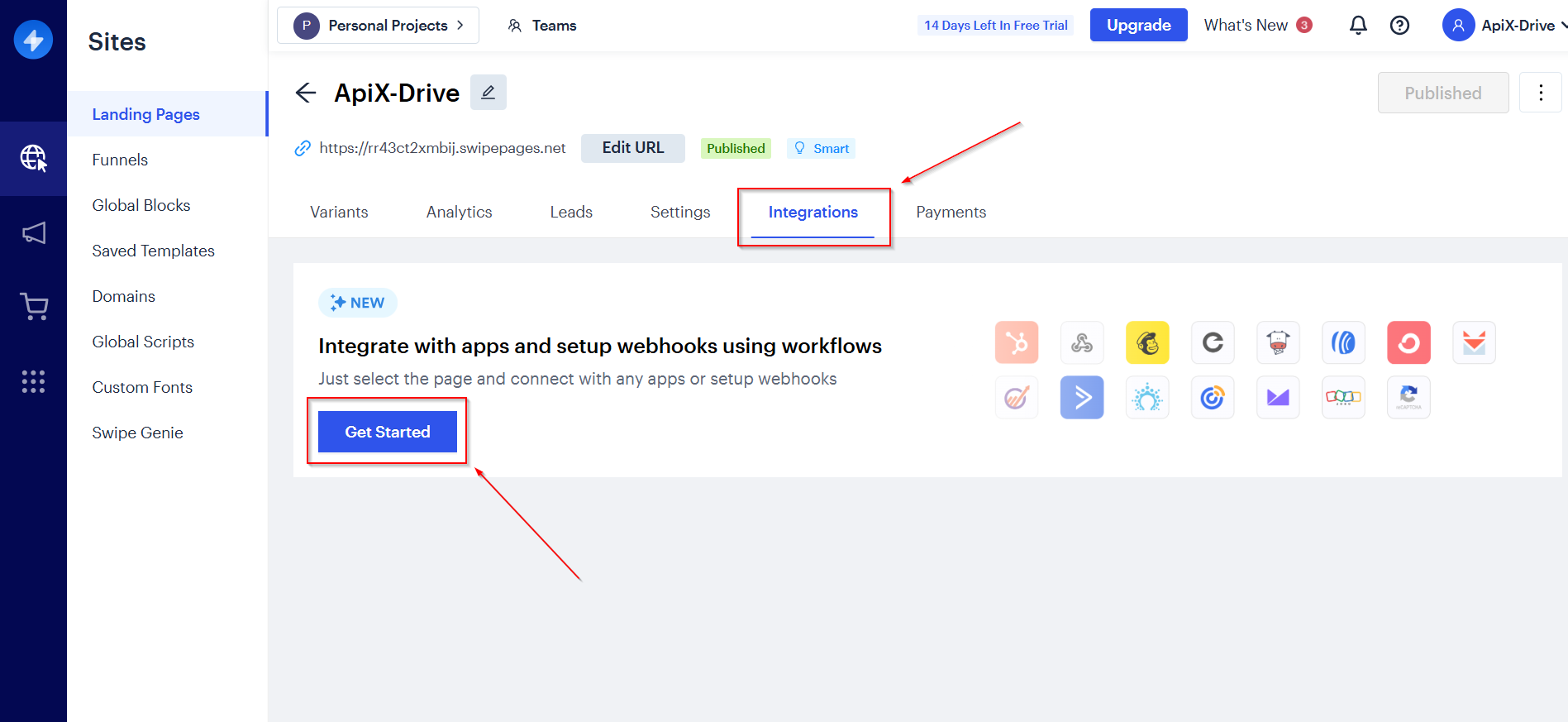Viewport: 1568px width, 722px height.
Task: Click the pencil icon to rename ApiX-Drive
Action: click(x=489, y=92)
